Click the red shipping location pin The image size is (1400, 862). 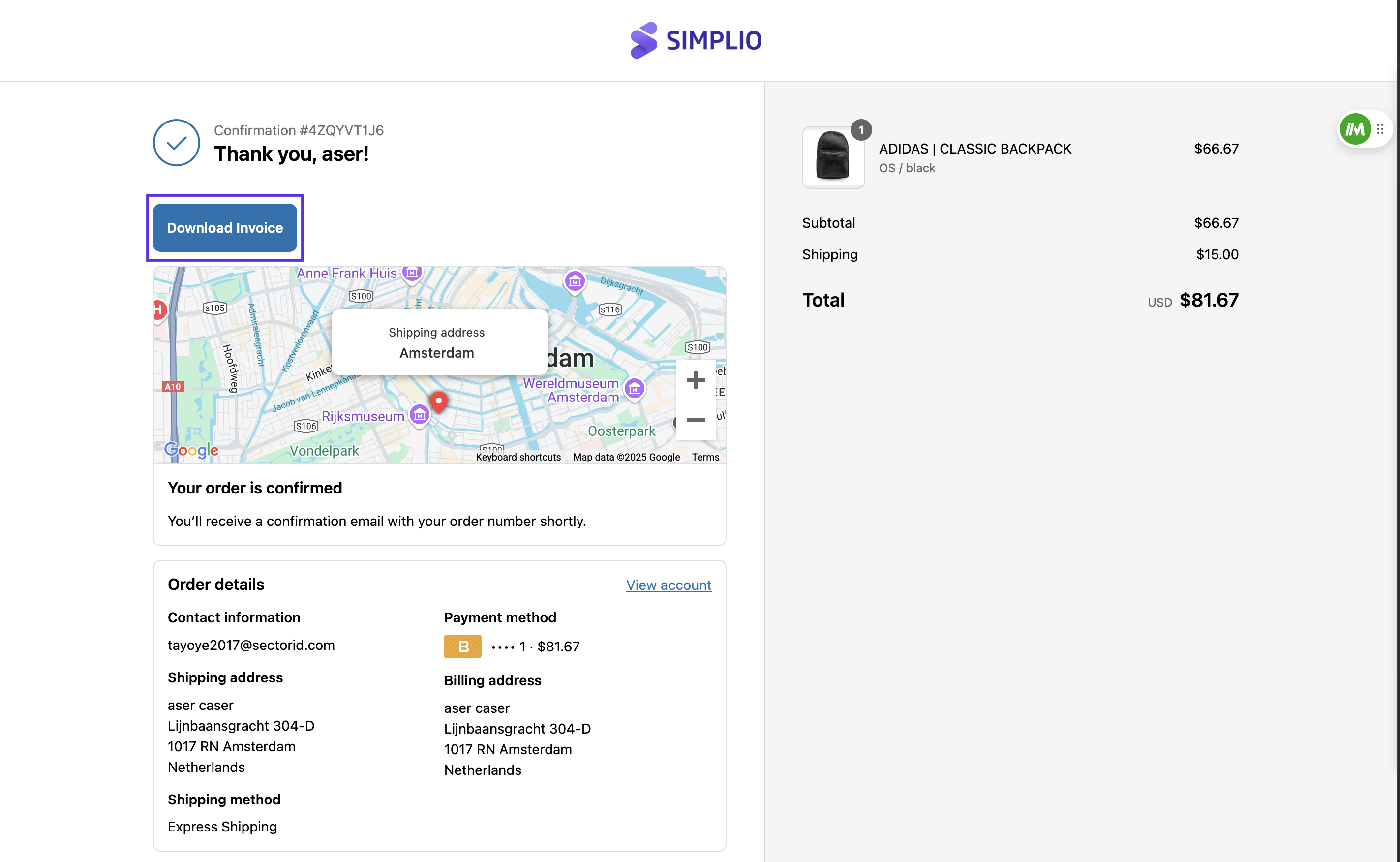(x=438, y=401)
